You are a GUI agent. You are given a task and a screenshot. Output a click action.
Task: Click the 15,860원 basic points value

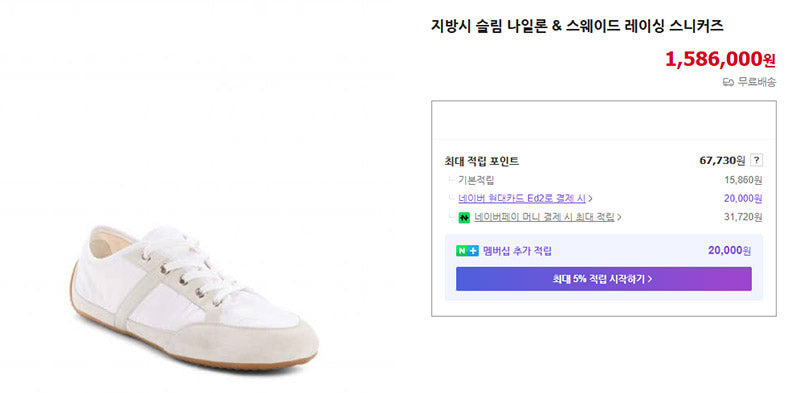pos(743,180)
